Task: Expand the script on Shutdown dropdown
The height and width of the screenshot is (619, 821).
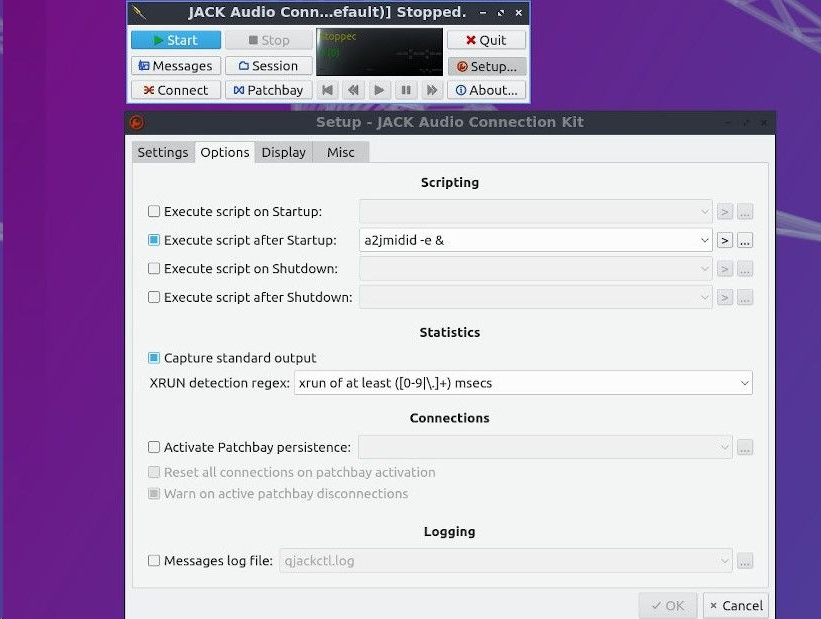Action: [704, 269]
